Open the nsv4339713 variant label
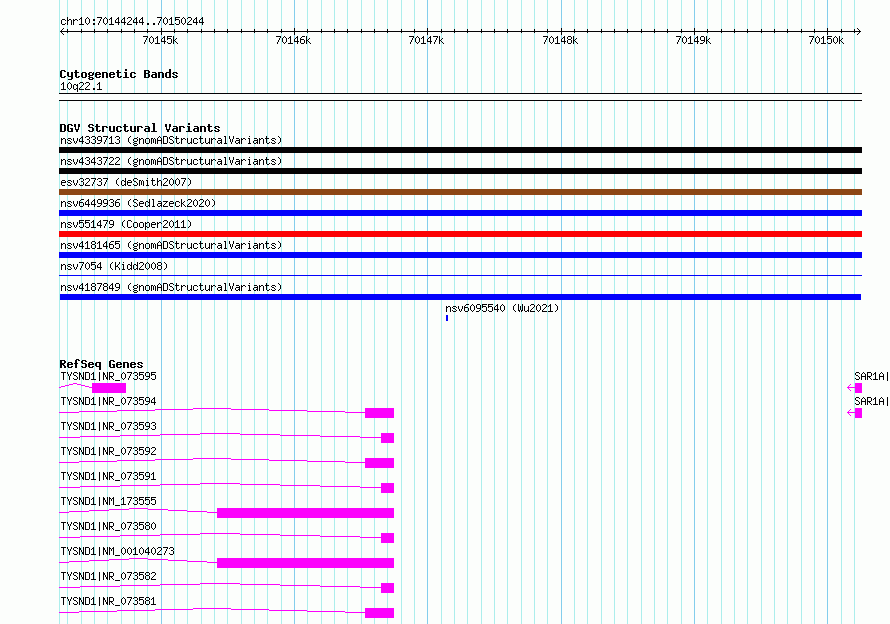 (x=171, y=140)
